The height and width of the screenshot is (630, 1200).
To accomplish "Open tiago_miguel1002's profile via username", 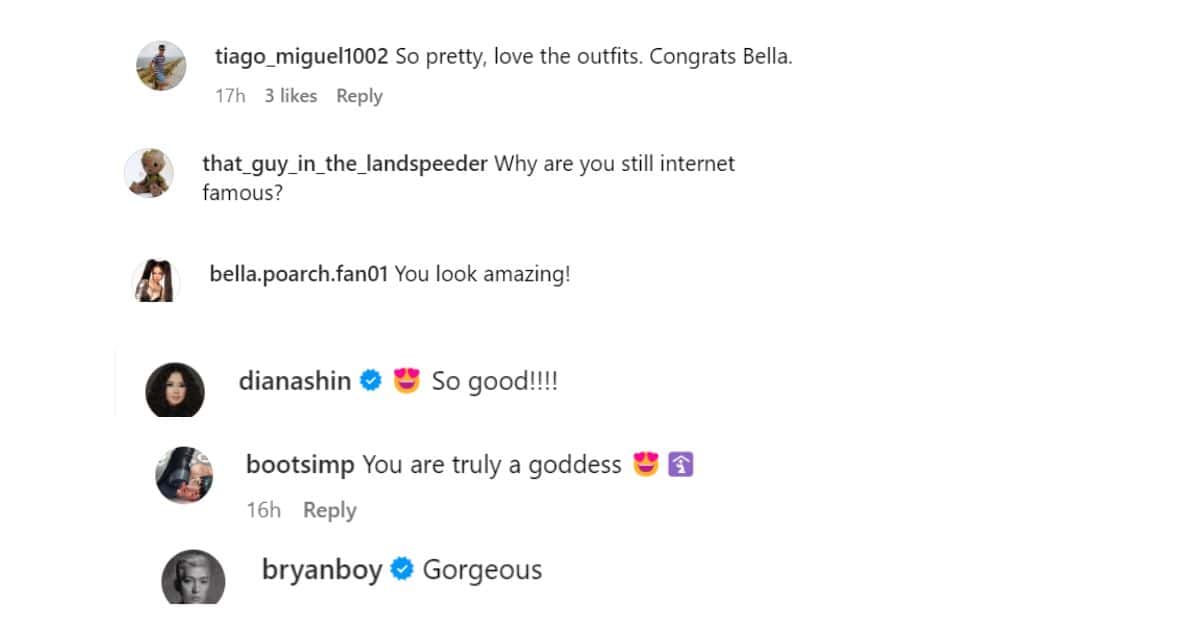I will [x=300, y=56].
